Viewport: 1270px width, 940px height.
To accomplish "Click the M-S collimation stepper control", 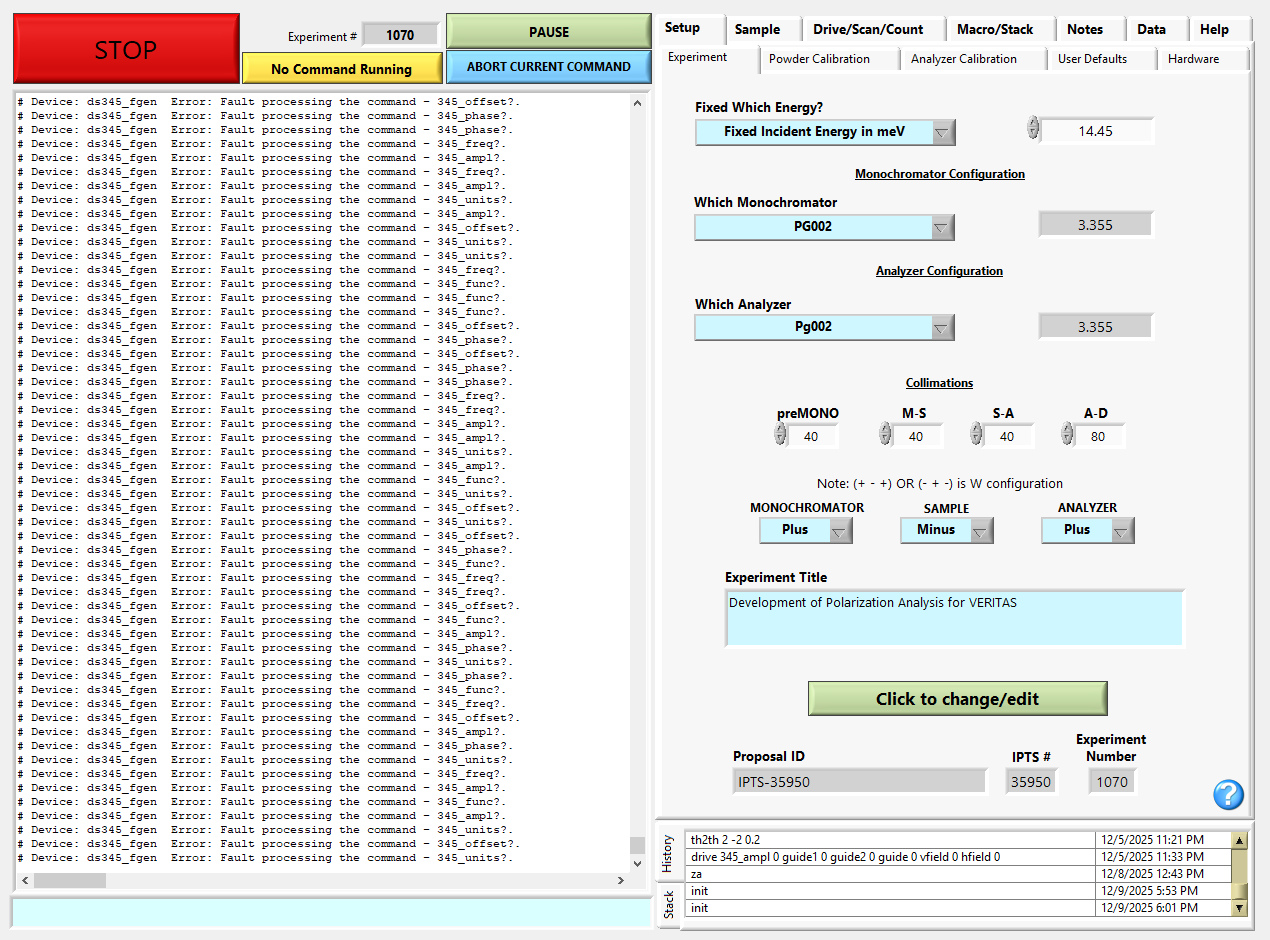I will tap(885, 435).
